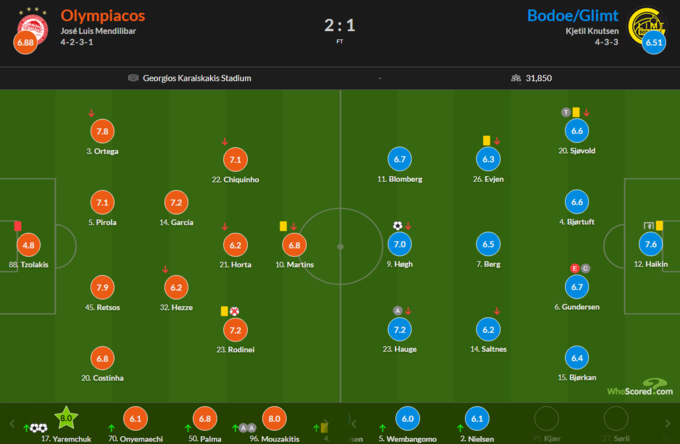Click the red card icon above Tzolakis
The image size is (680, 444).
point(18,225)
